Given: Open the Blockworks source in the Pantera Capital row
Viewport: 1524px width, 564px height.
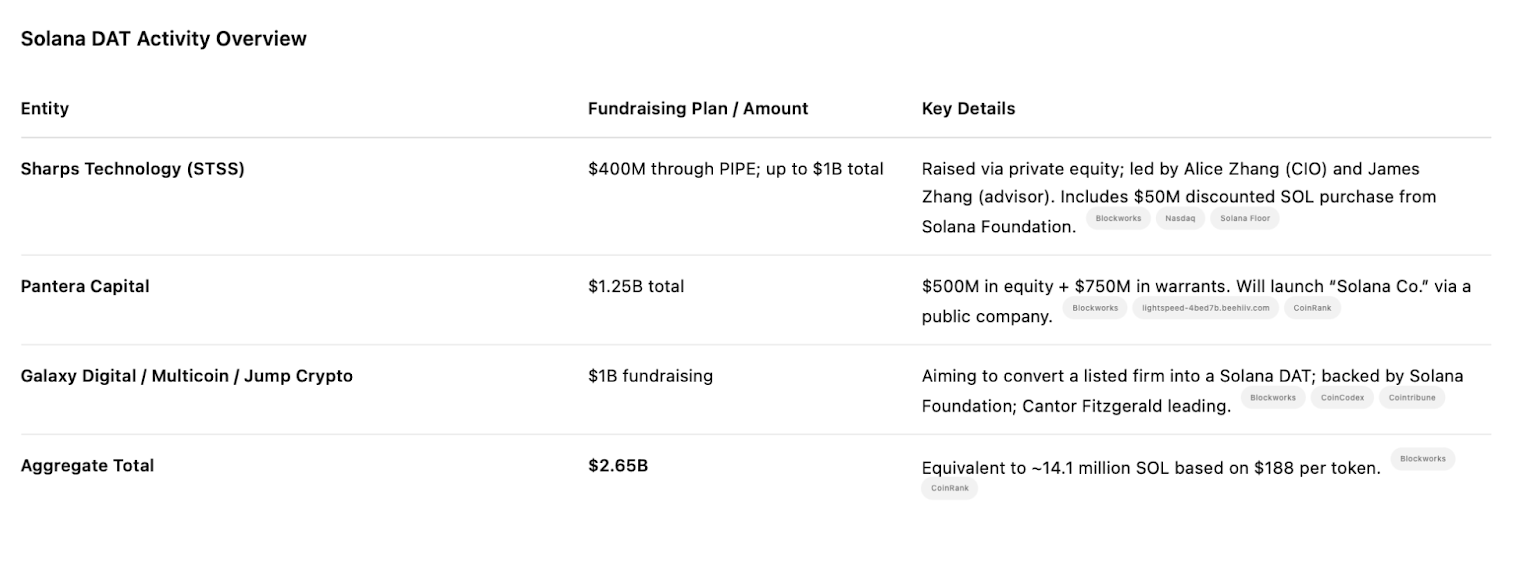Looking at the screenshot, I should [x=1095, y=308].
